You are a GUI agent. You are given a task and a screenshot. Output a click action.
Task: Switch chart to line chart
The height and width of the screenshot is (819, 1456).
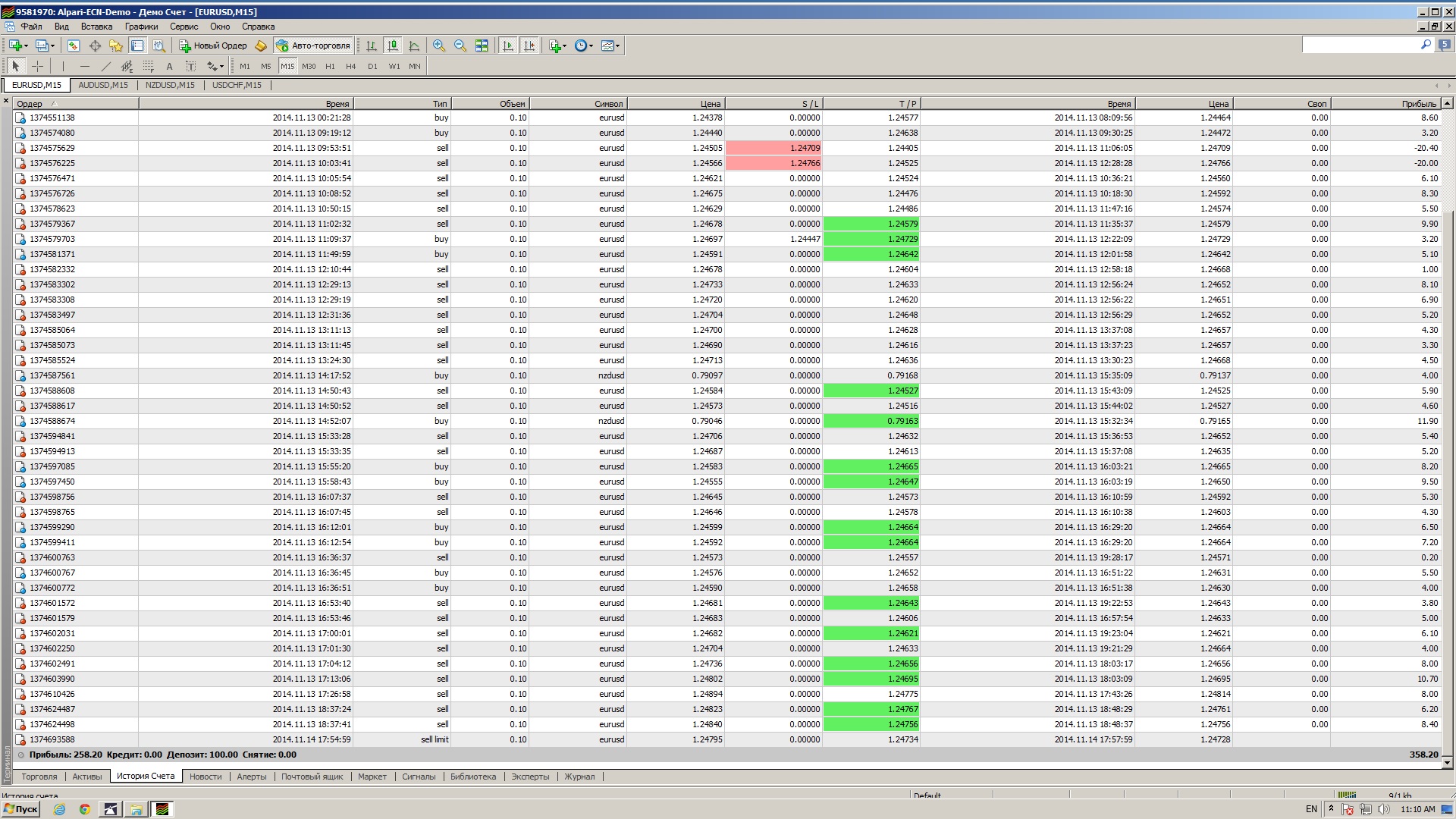(x=414, y=45)
